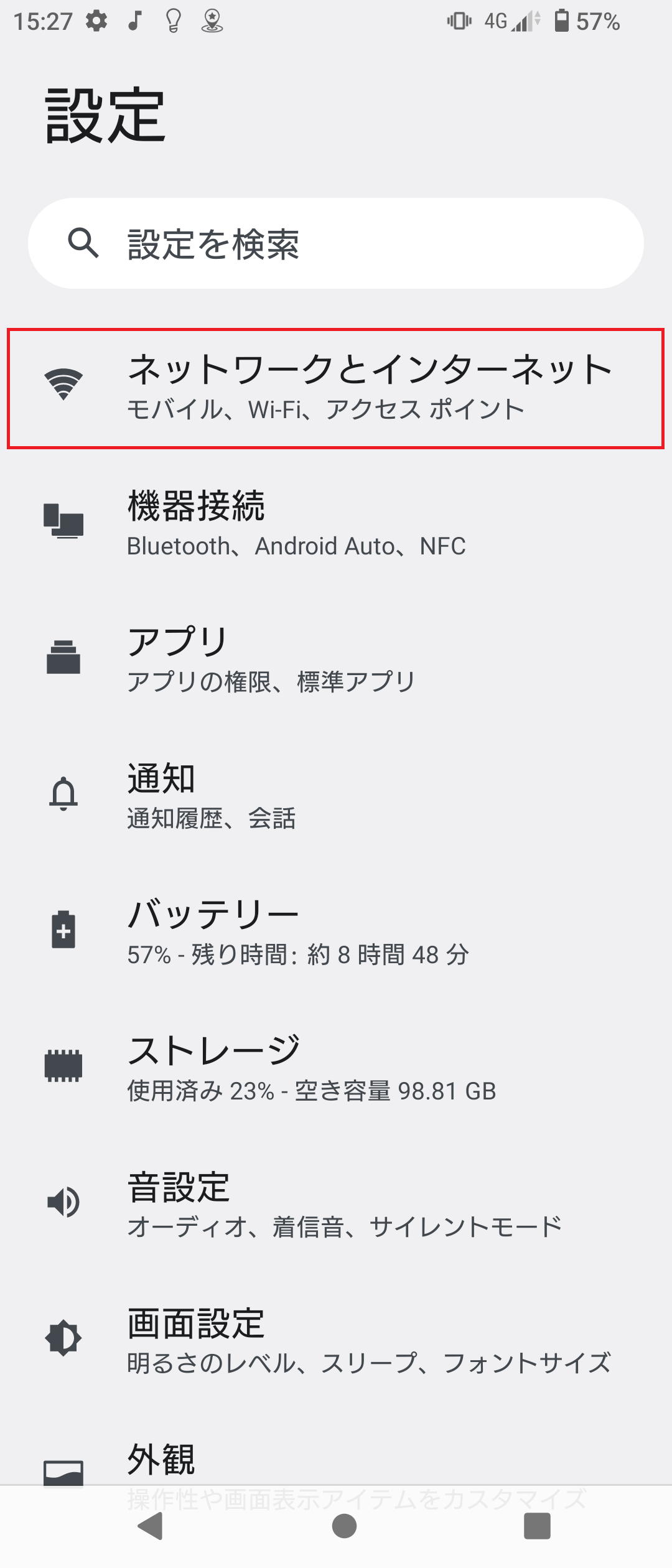The width and height of the screenshot is (672, 1568).
Task: Tap the 機器接続 devices icon
Action: [63, 521]
